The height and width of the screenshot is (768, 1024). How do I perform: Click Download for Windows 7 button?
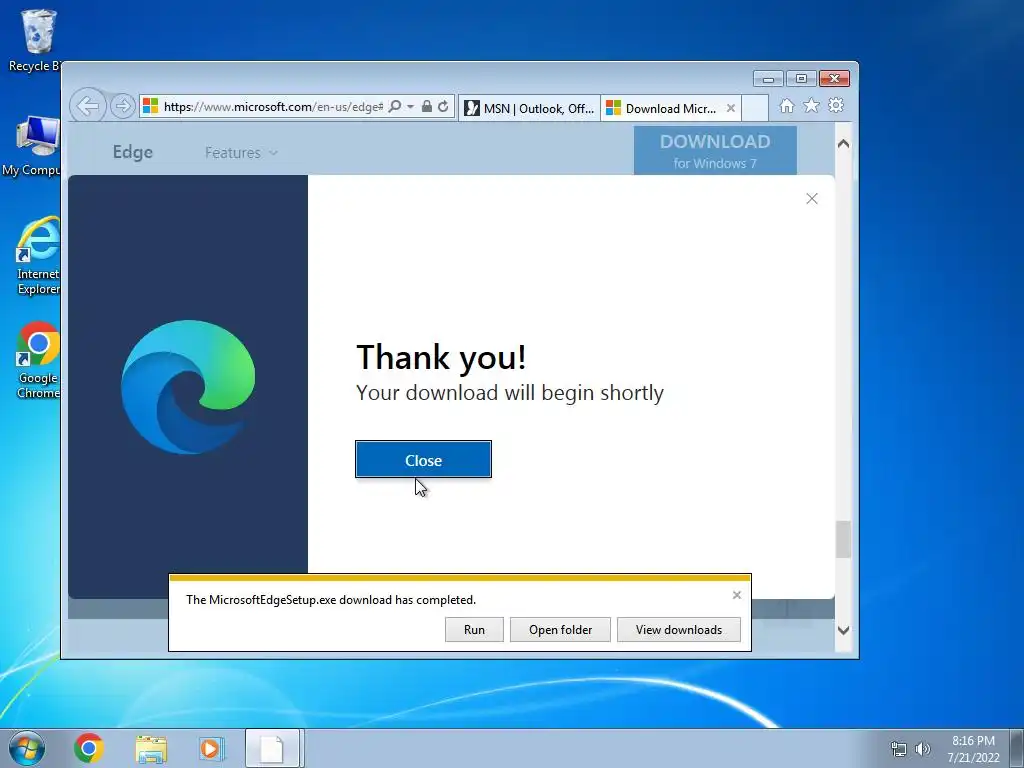pos(715,151)
